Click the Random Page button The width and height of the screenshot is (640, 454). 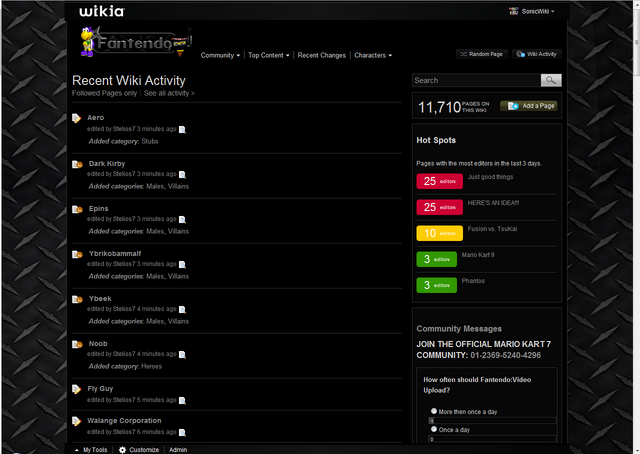click(x=482, y=54)
